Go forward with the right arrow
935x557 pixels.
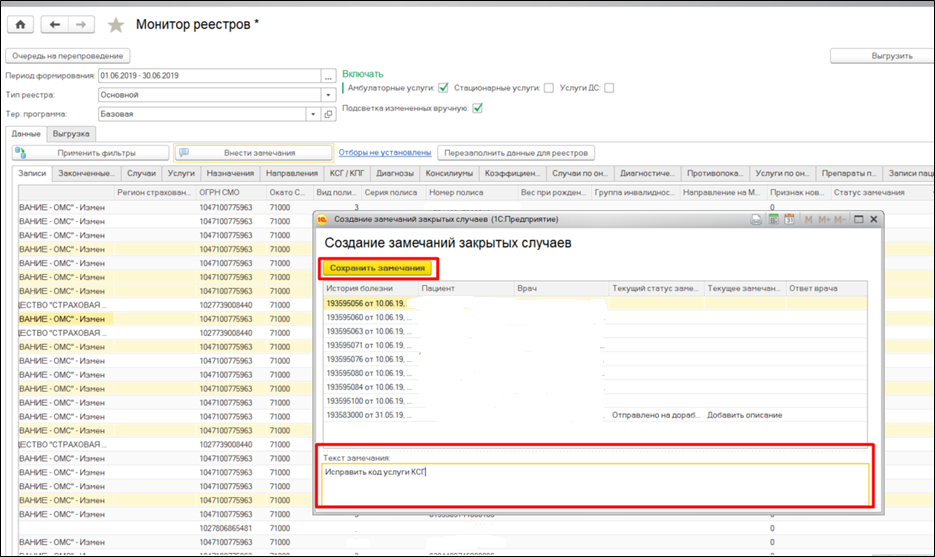coord(81,23)
